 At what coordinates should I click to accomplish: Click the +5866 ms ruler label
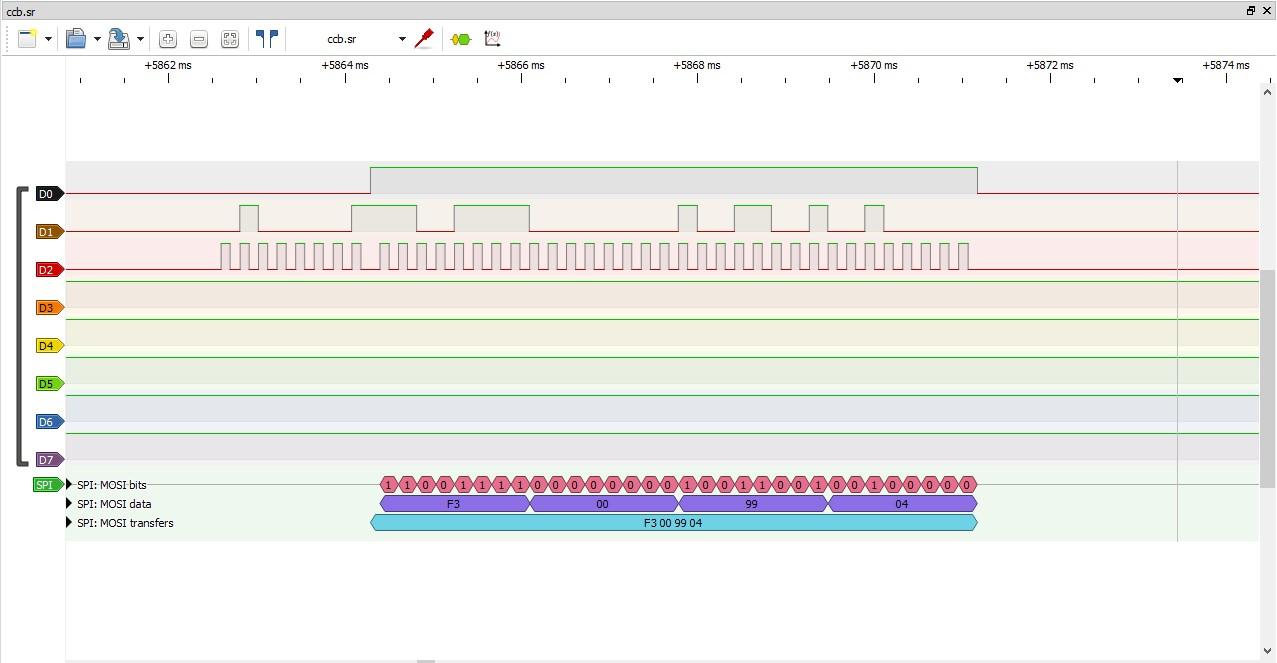point(521,65)
